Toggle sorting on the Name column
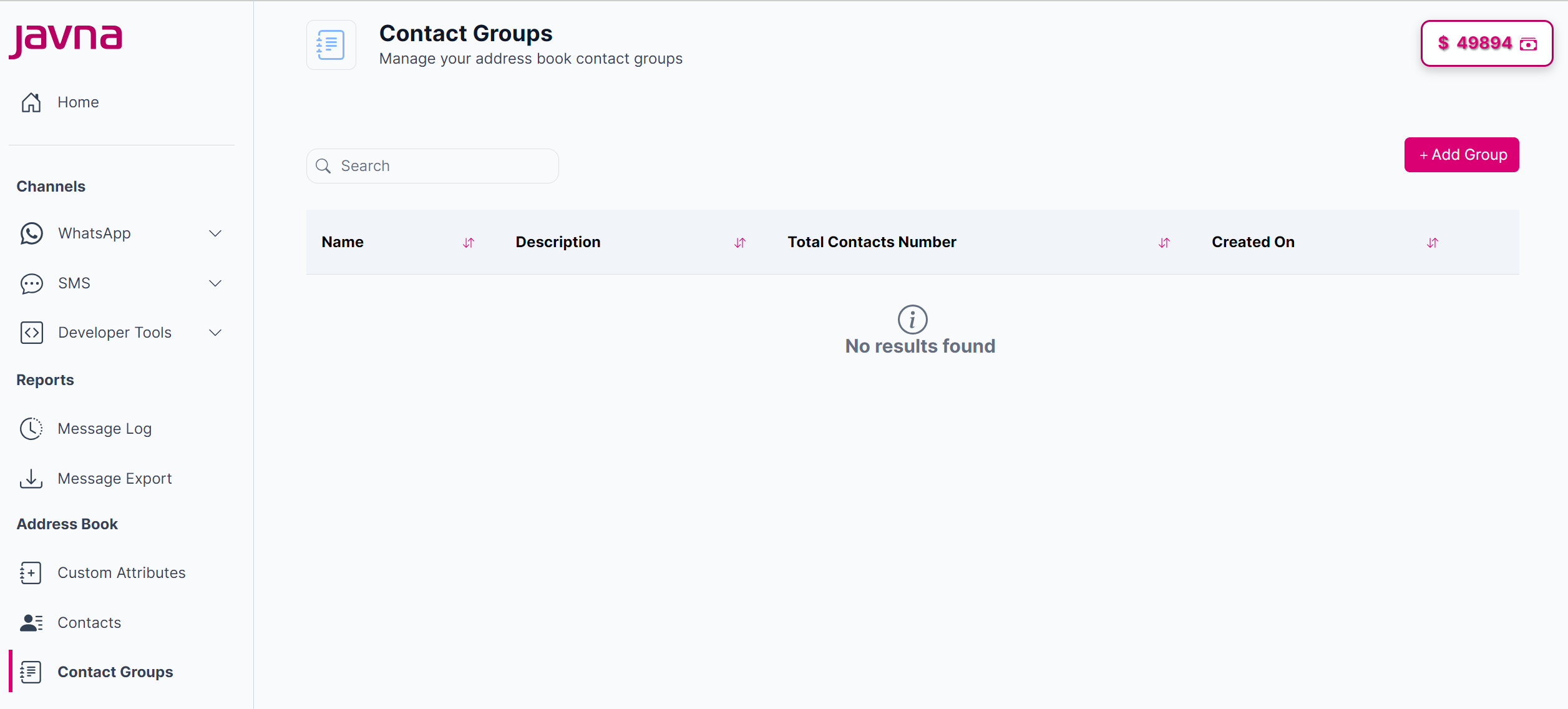1568x709 pixels. tap(469, 242)
